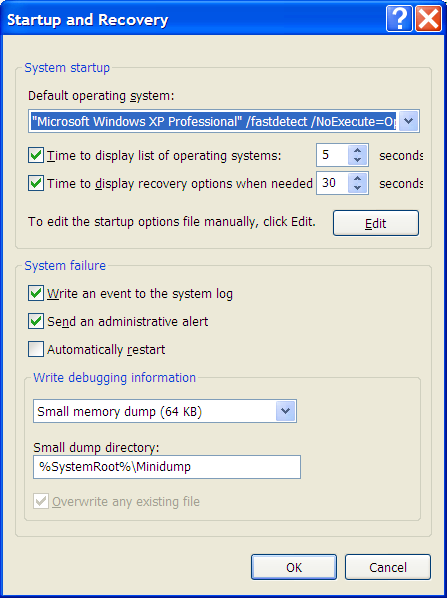Viewport: 447px width, 598px height.
Task: Expand the Small memory dump dropdown
Action: tap(285, 411)
